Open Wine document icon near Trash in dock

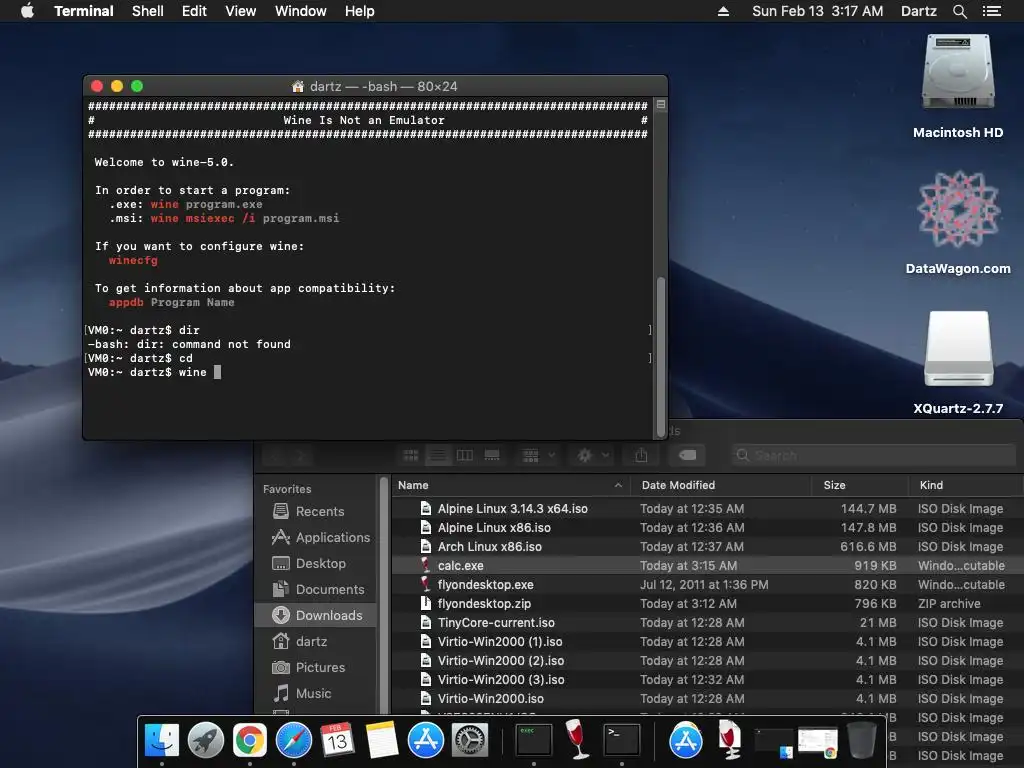[729, 739]
